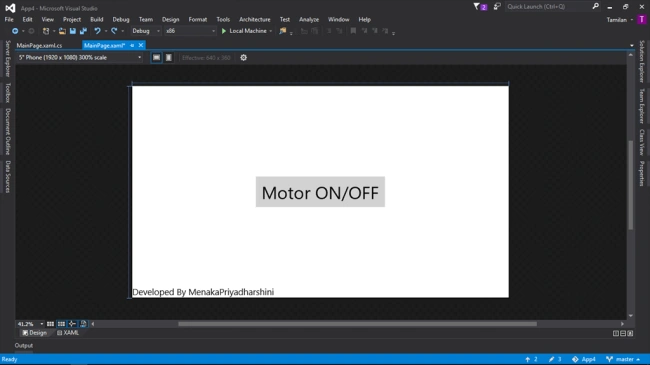This screenshot has width=650, height=365.
Task: Toggle snap to snaplines button
Action: (x=72, y=324)
